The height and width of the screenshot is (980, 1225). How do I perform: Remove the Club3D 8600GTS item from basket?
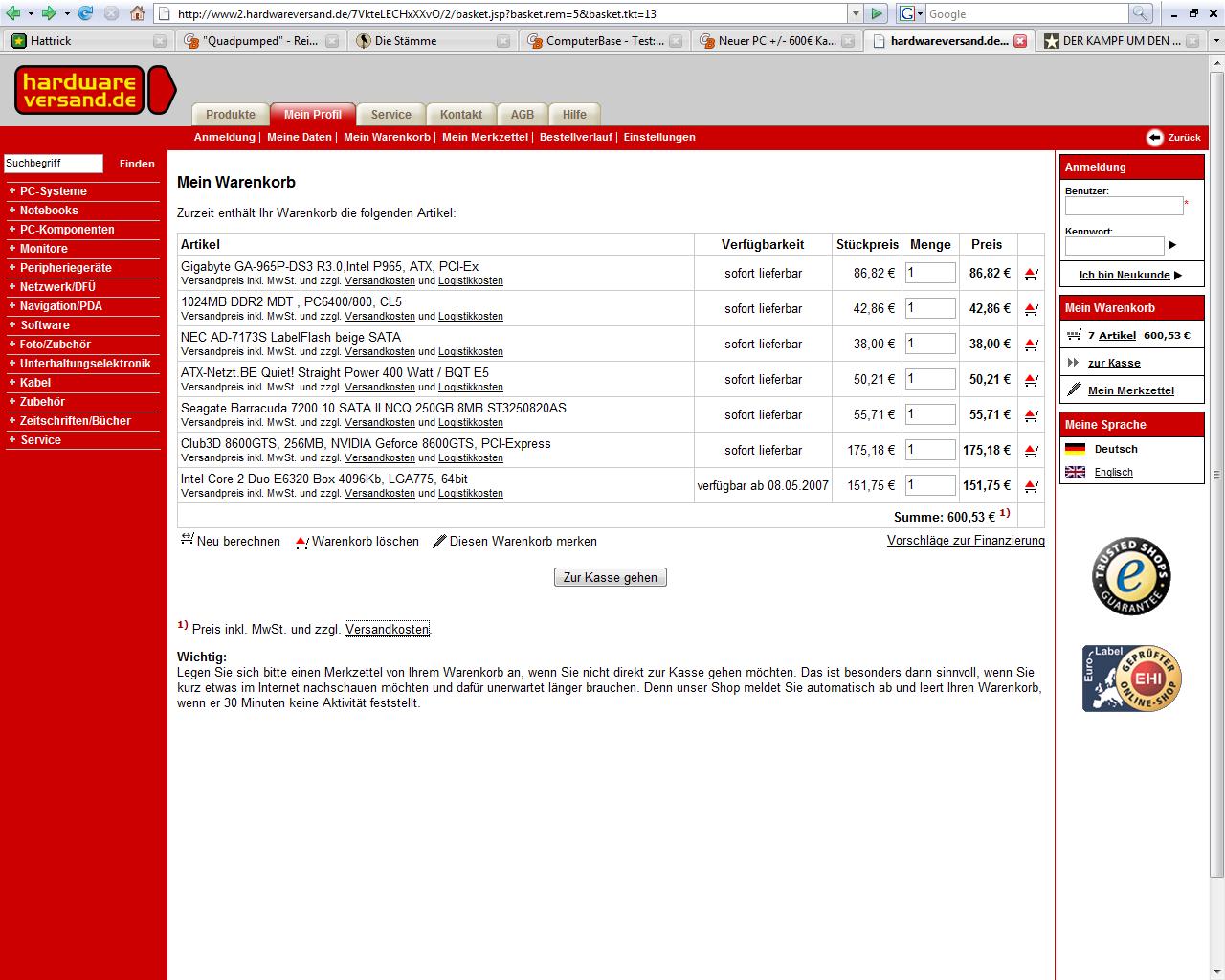click(1031, 451)
